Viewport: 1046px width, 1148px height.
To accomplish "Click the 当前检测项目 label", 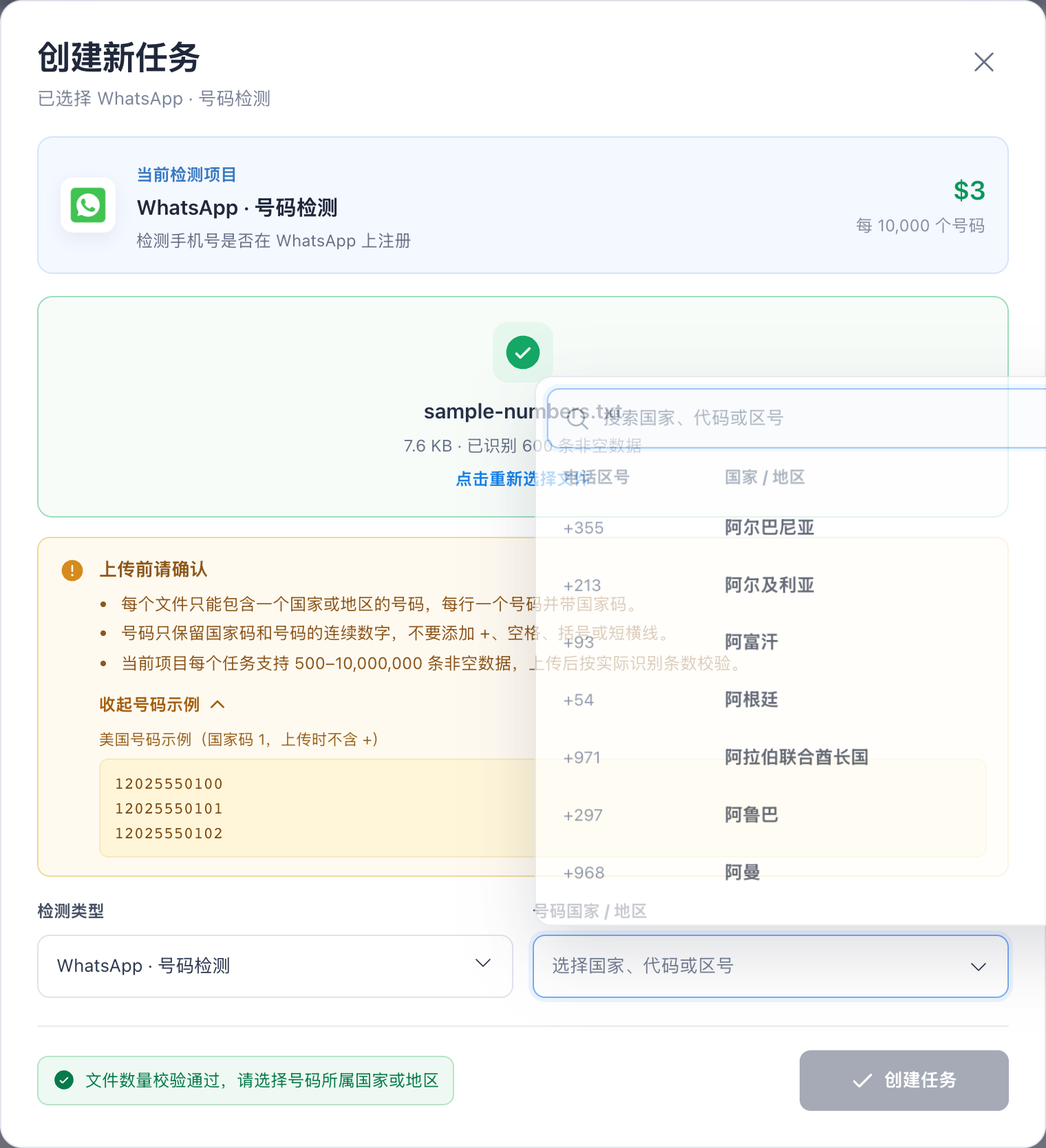I will [186, 175].
